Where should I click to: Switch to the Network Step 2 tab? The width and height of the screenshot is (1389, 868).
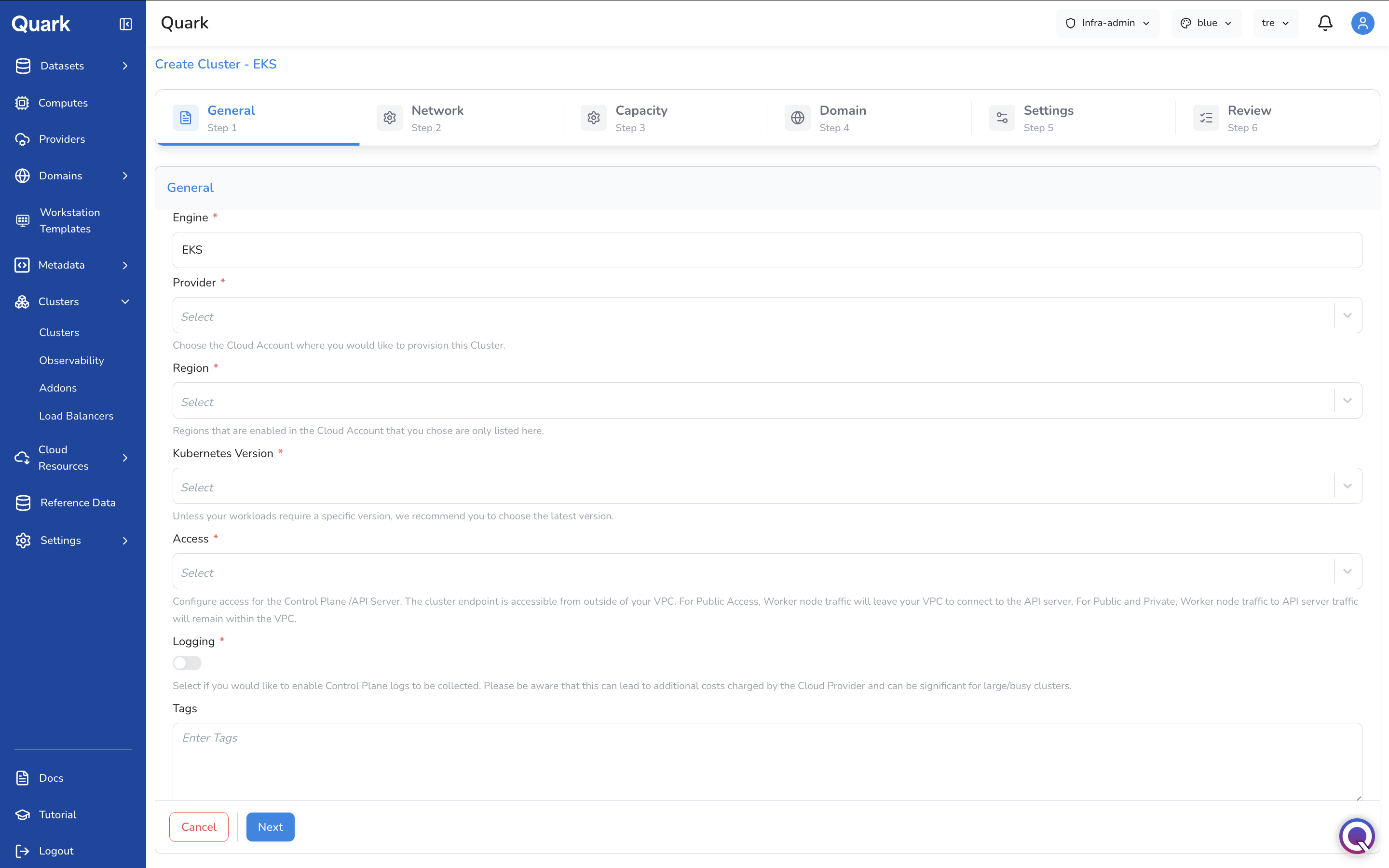462,118
